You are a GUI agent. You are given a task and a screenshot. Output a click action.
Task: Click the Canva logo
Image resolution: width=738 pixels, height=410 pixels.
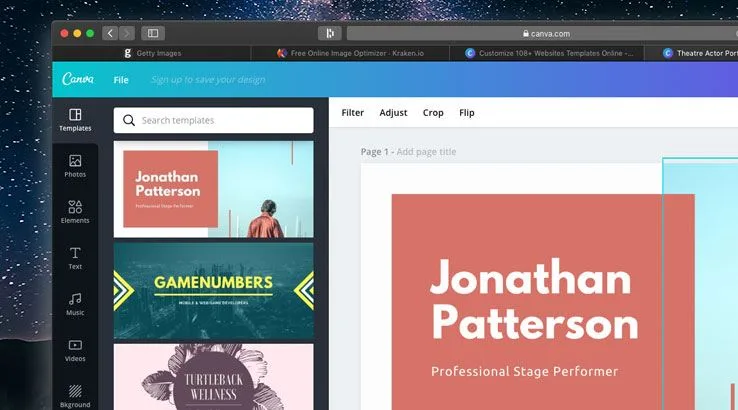(x=78, y=79)
